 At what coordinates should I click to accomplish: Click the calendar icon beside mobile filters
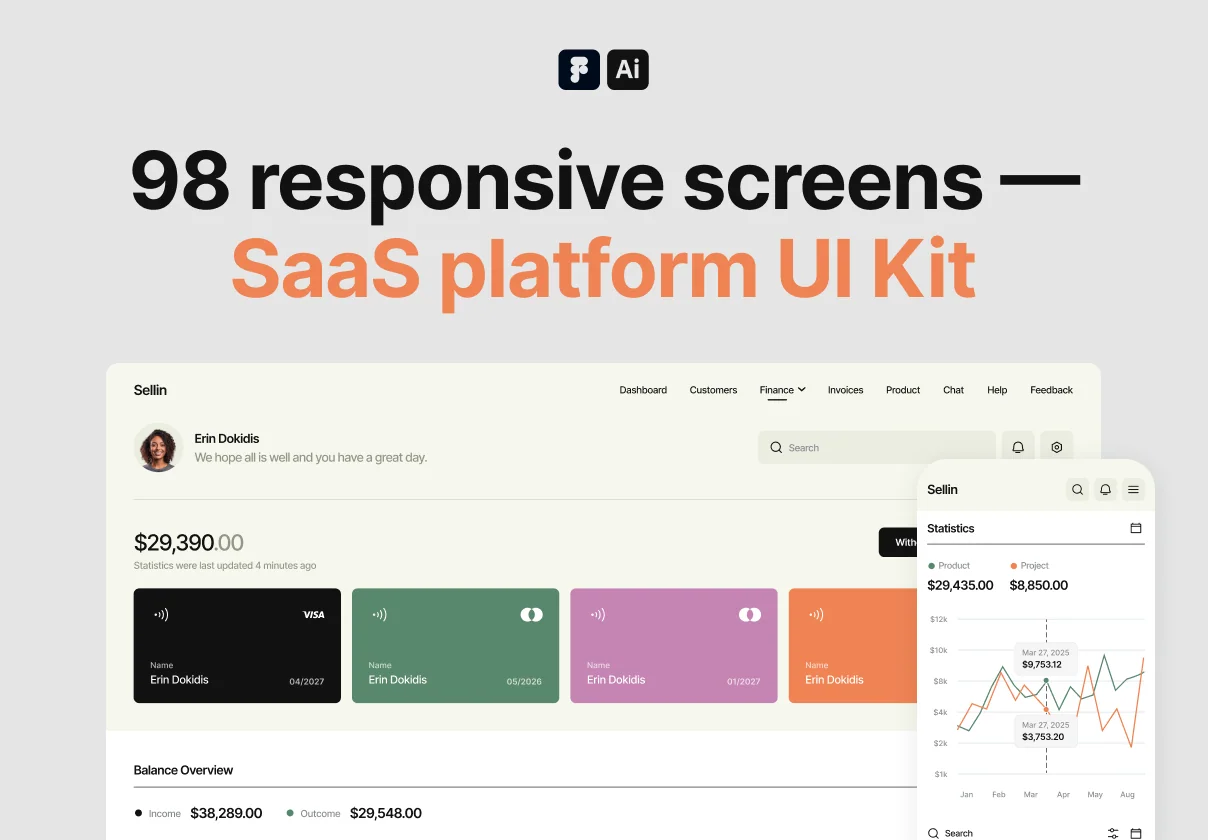coord(1136,833)
